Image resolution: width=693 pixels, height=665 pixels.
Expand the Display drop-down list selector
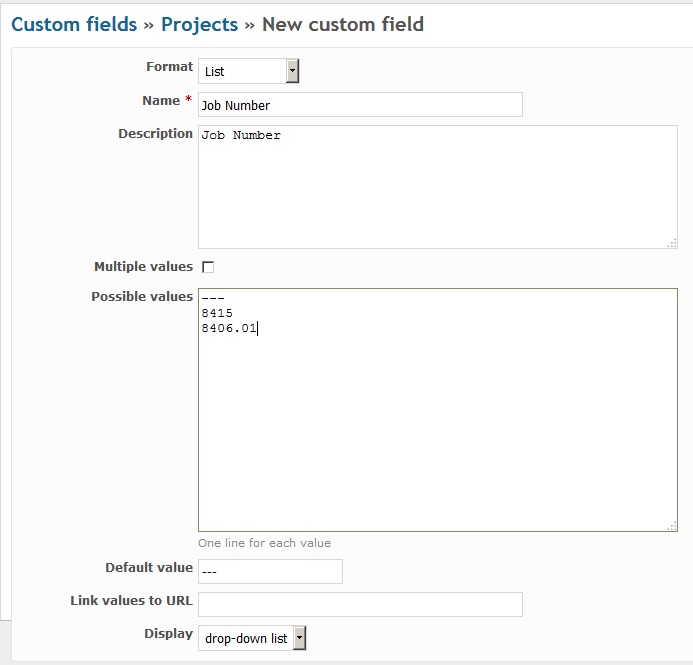coord(252,638)
